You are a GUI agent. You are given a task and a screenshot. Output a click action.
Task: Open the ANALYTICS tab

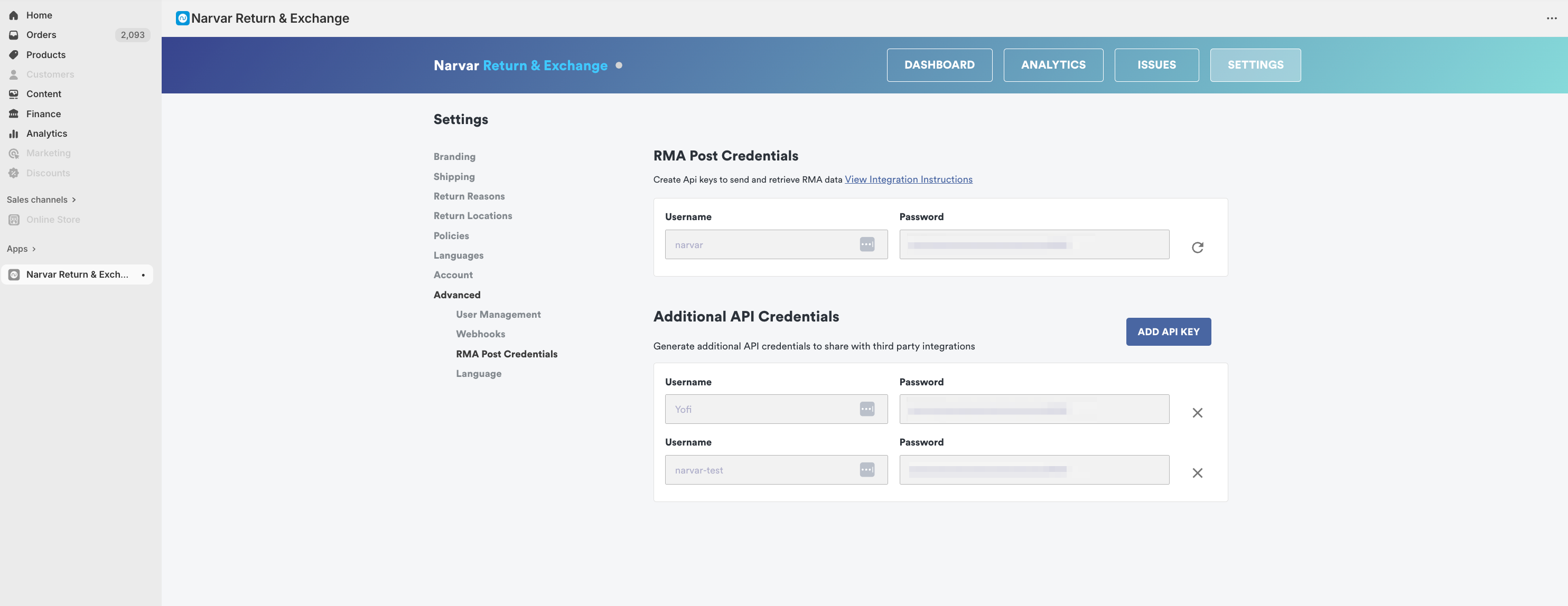(1052, 65)
